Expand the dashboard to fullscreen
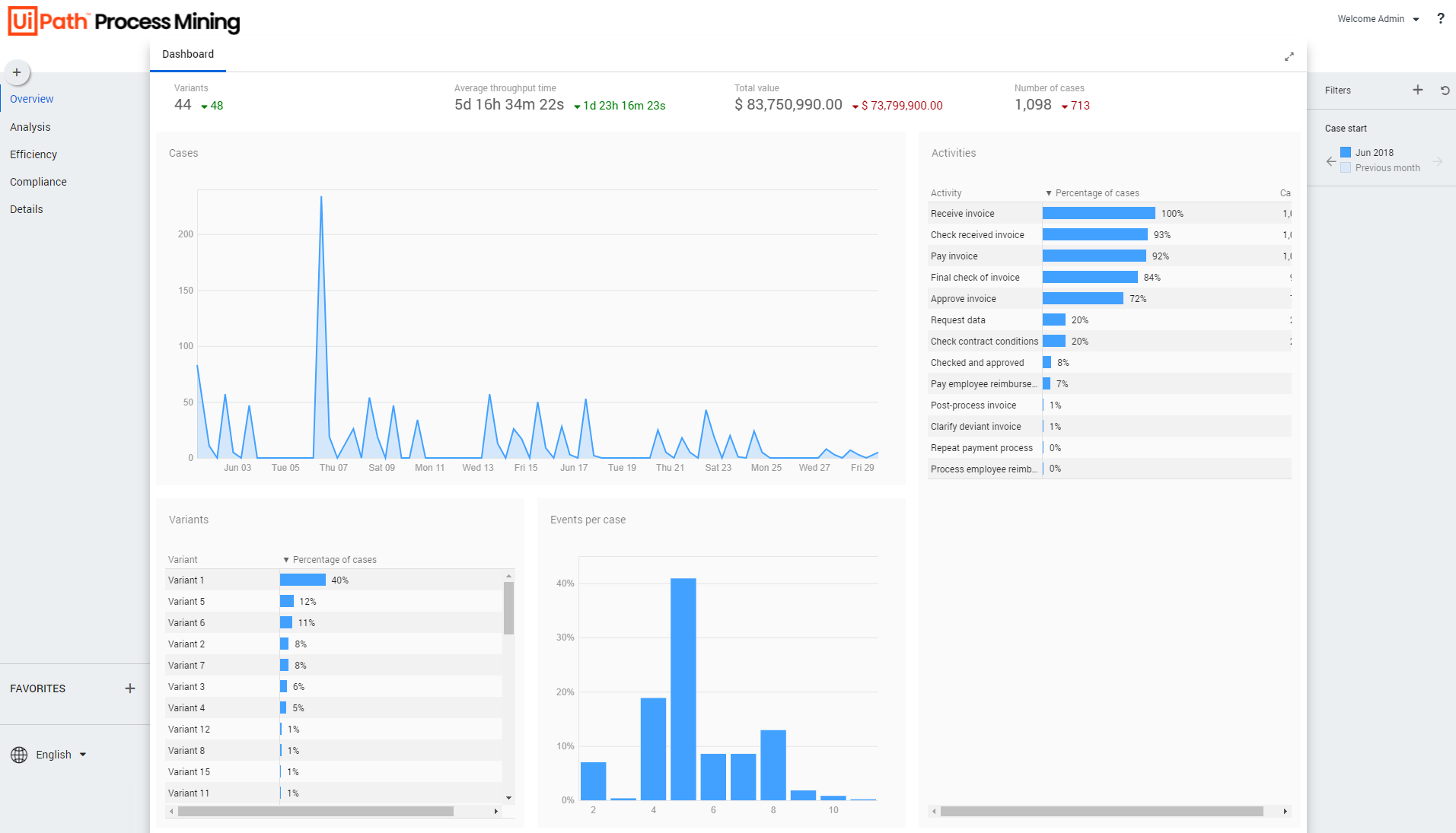Viewport: 1456px width, 833px height. point(1289,57)
